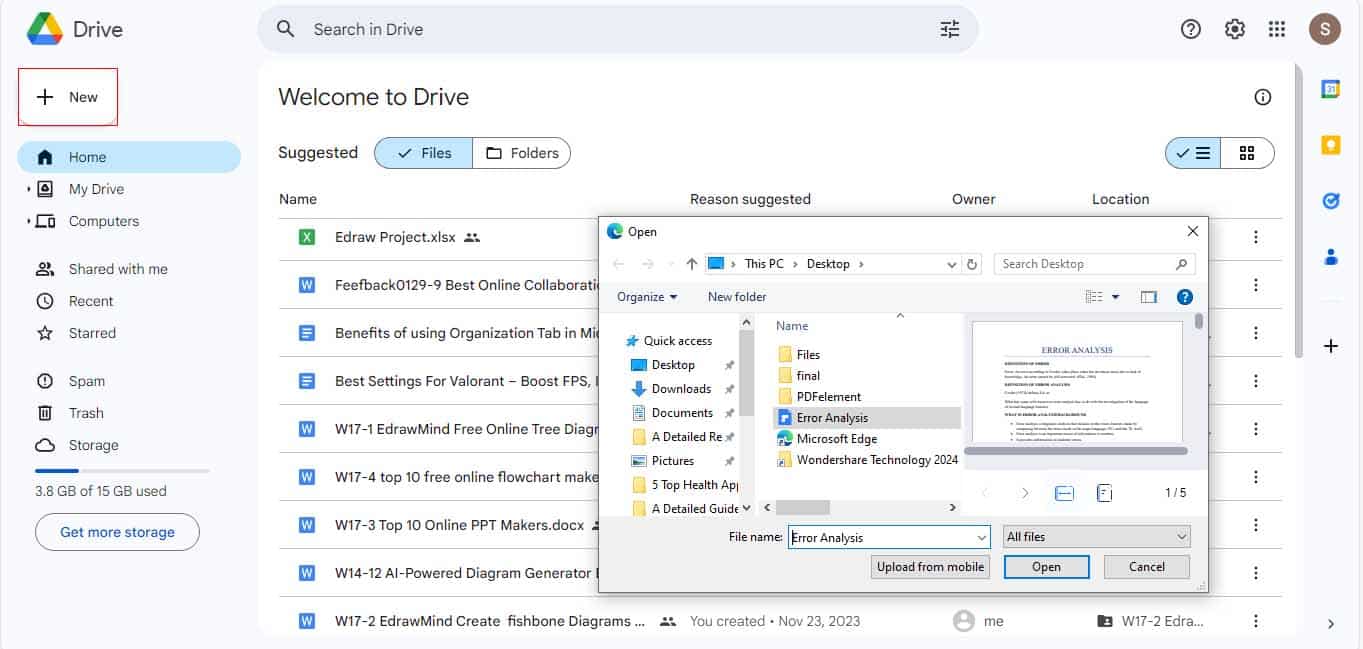
Task: Open the Help question mark menu in Drive
Action: tap(1190, 29)
